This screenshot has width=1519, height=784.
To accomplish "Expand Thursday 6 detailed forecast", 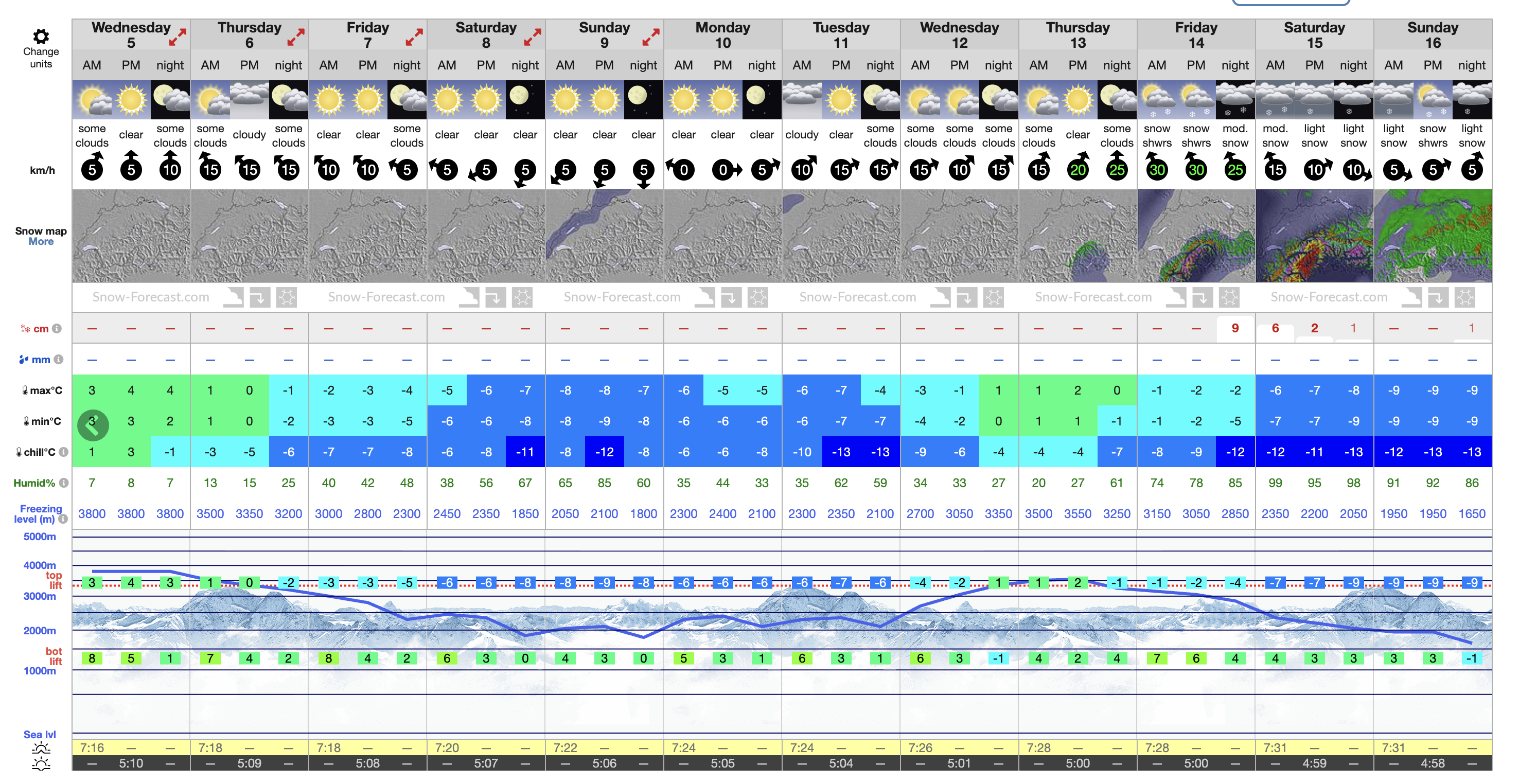I will pyautogui.click(x=295, y=37).
